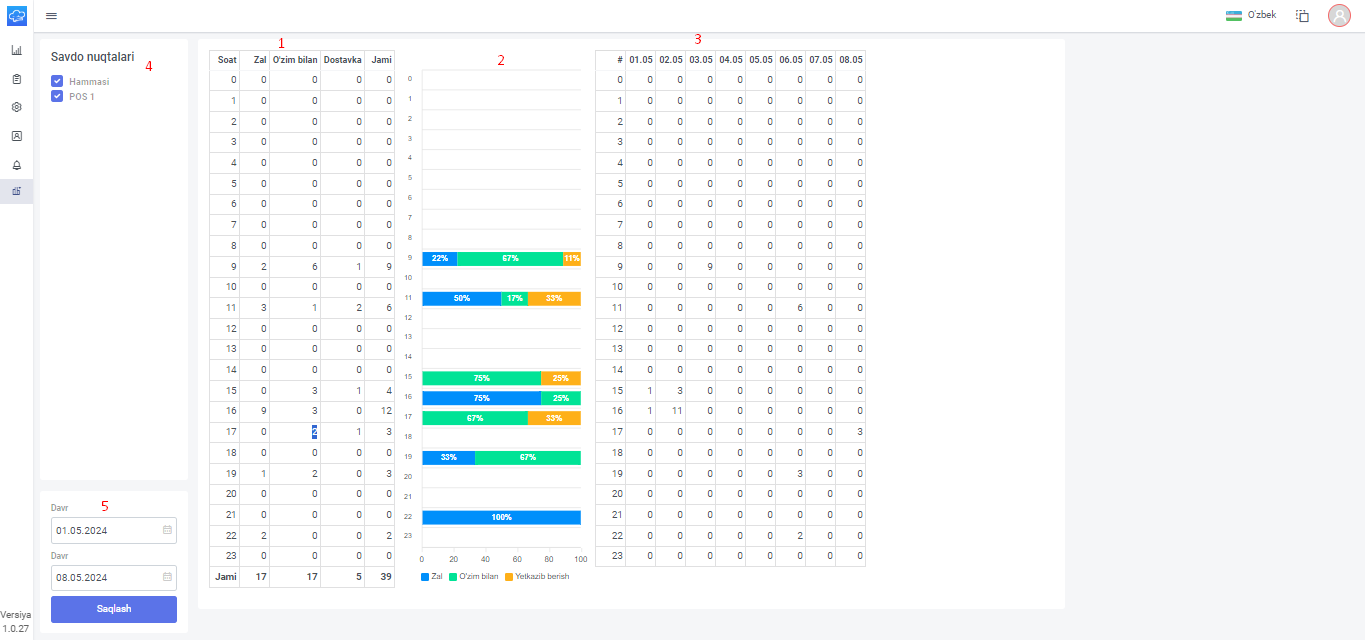Open the bell notifications in sidebar
The image size is (1365, 640).
tap(16, 164)
